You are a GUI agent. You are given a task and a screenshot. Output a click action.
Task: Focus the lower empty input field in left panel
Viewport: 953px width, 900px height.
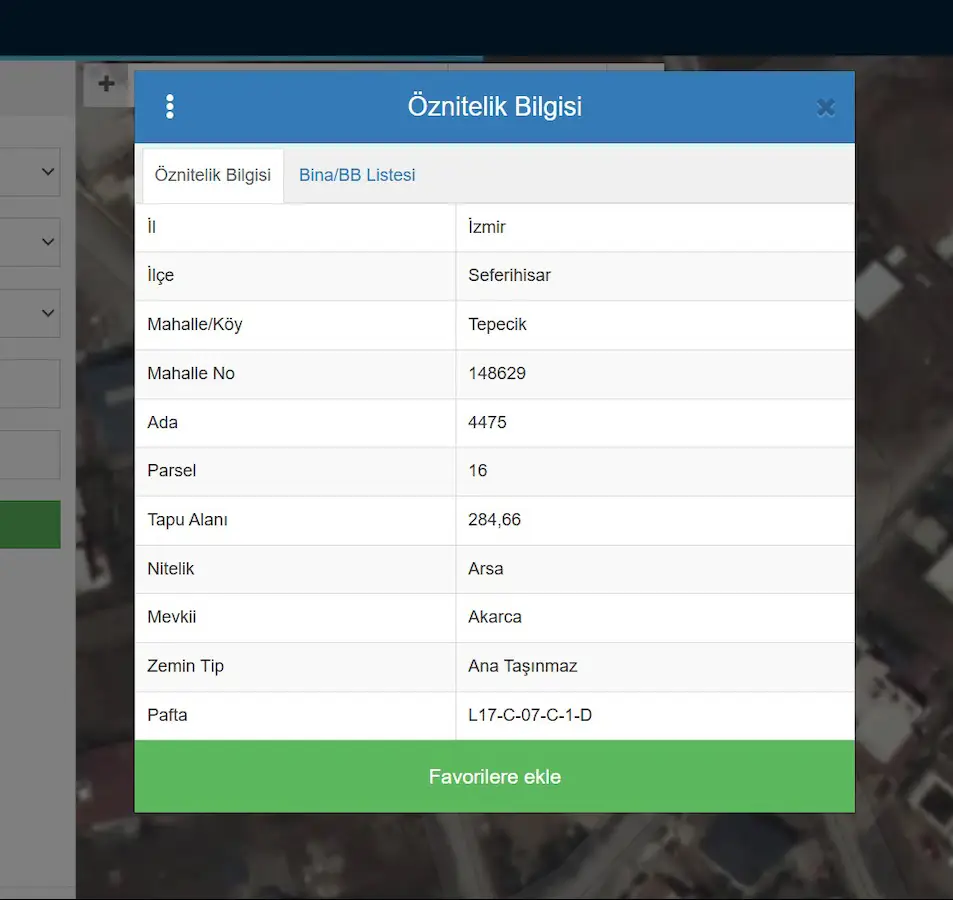29,455
